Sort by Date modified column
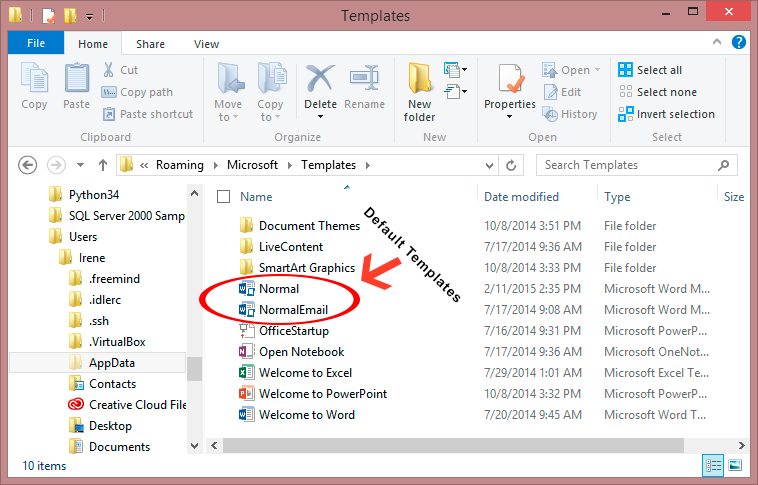The height and width of the screenshot is (485, 758). [521, 197]
